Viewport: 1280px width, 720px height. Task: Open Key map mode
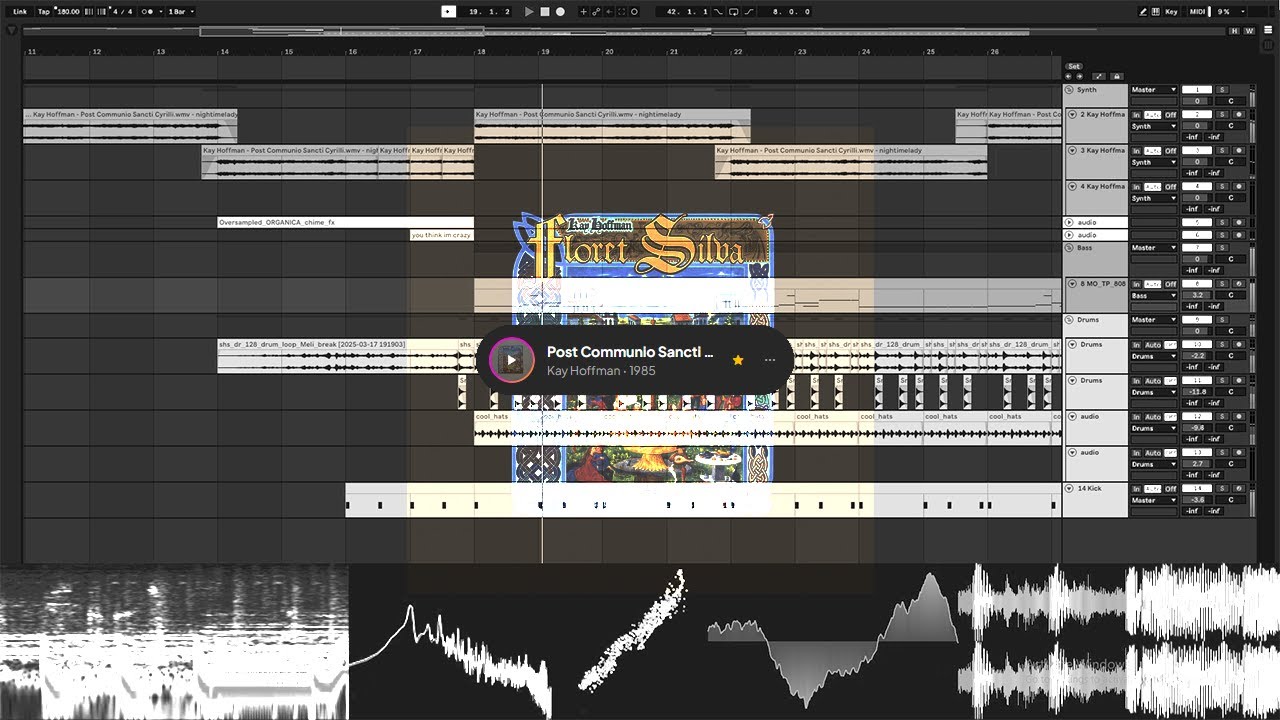click(x=1171, y=12)
